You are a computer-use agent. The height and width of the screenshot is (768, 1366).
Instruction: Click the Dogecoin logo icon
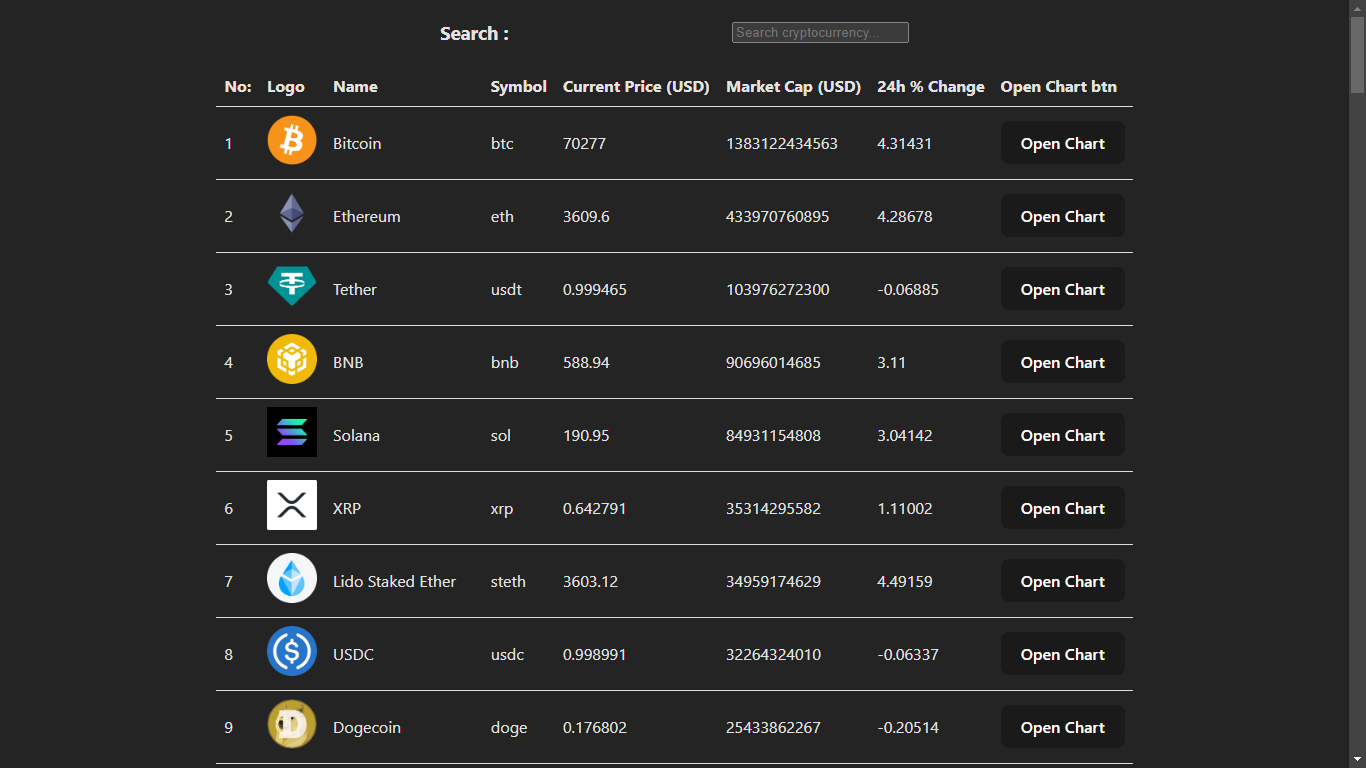pos(292,724)
